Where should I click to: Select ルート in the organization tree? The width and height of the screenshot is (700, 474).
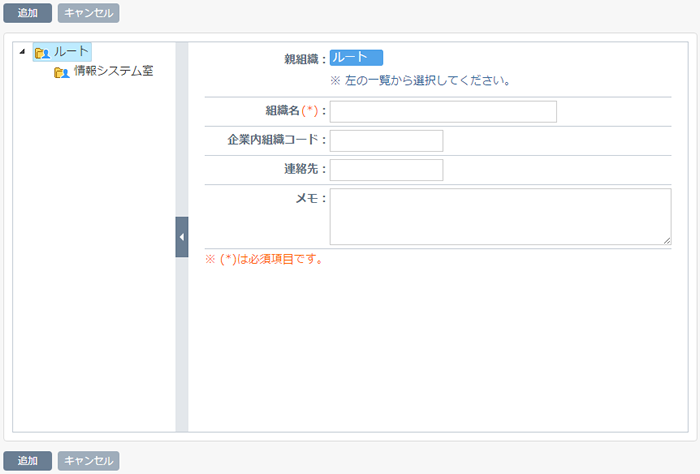point(71,52)
